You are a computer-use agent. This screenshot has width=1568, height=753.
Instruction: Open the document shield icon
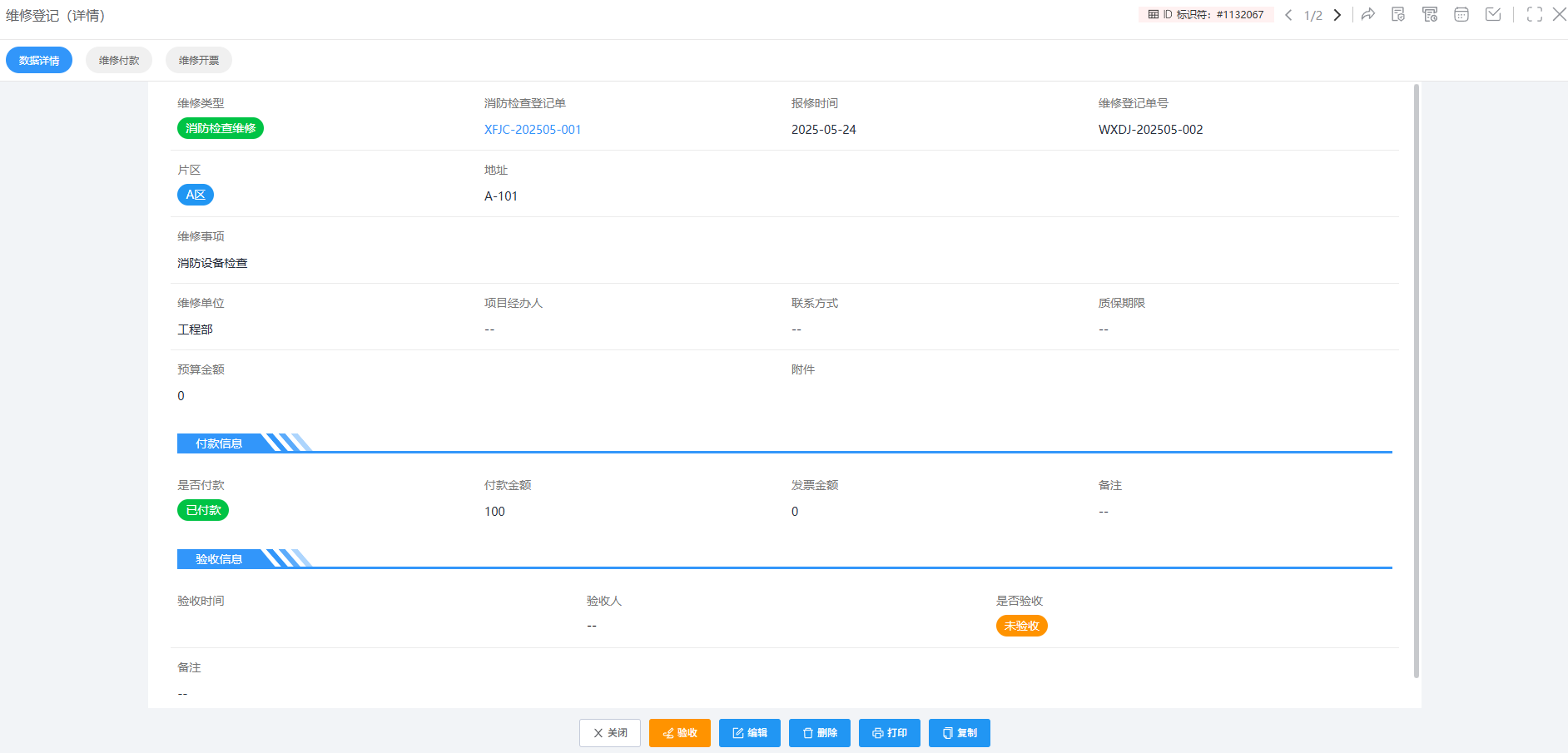pyautogui.click(x=1398, y=15)
